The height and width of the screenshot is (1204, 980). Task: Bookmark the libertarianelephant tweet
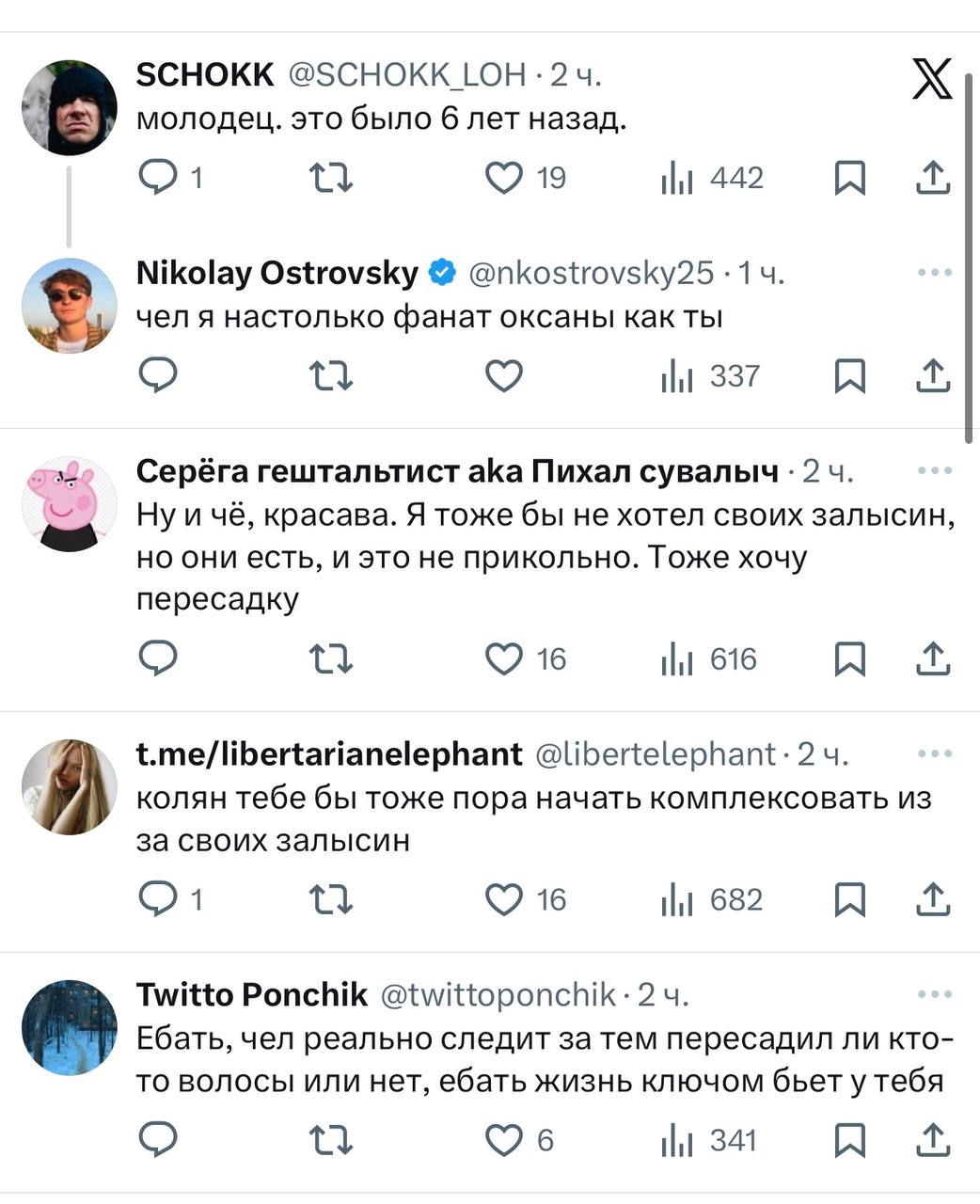pyautogui.click(x=849, y=899)
